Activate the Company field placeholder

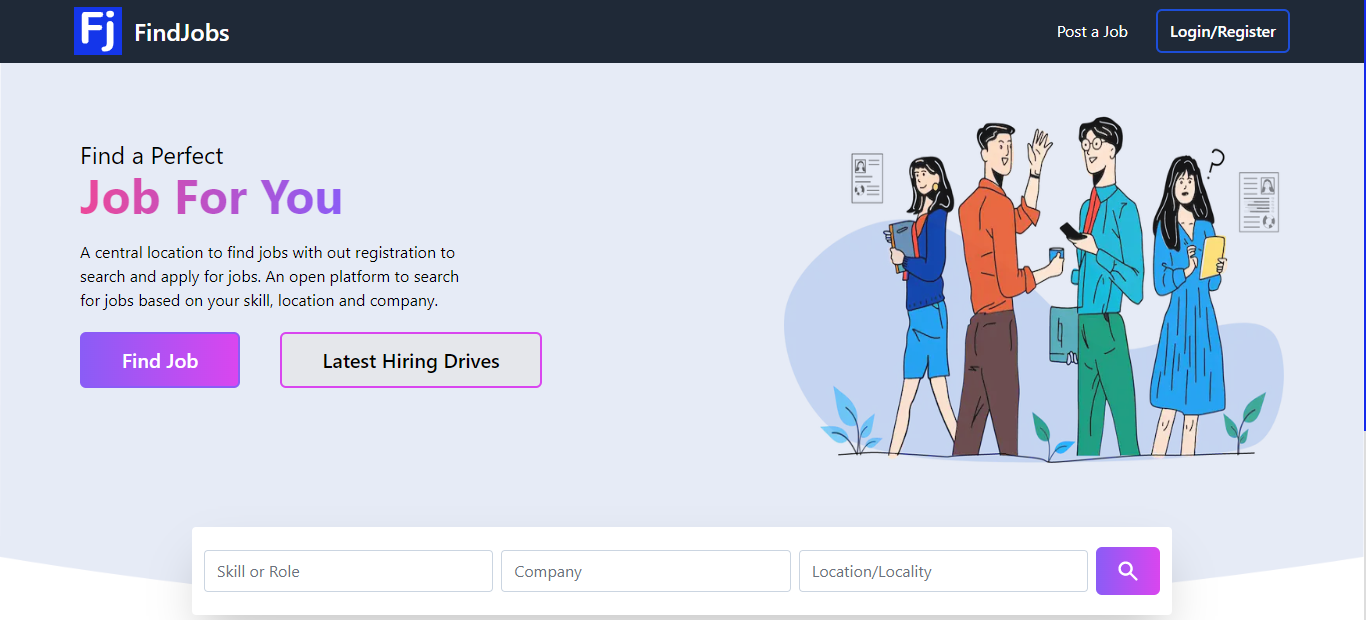click(547, 571)
